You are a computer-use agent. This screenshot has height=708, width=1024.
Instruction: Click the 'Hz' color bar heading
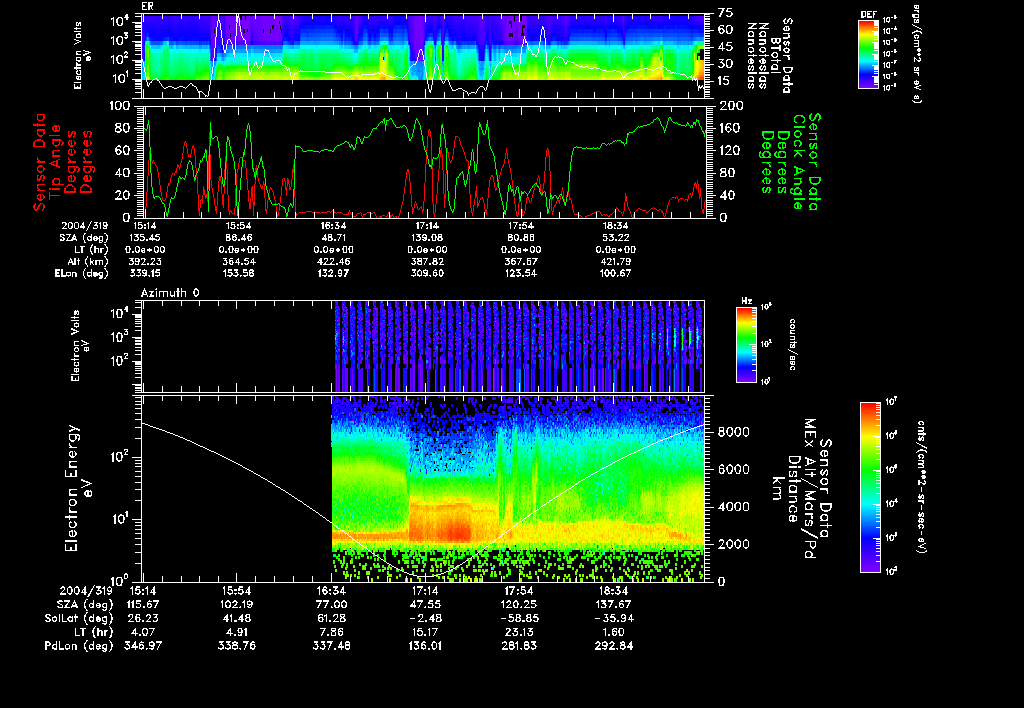(746, 301)
